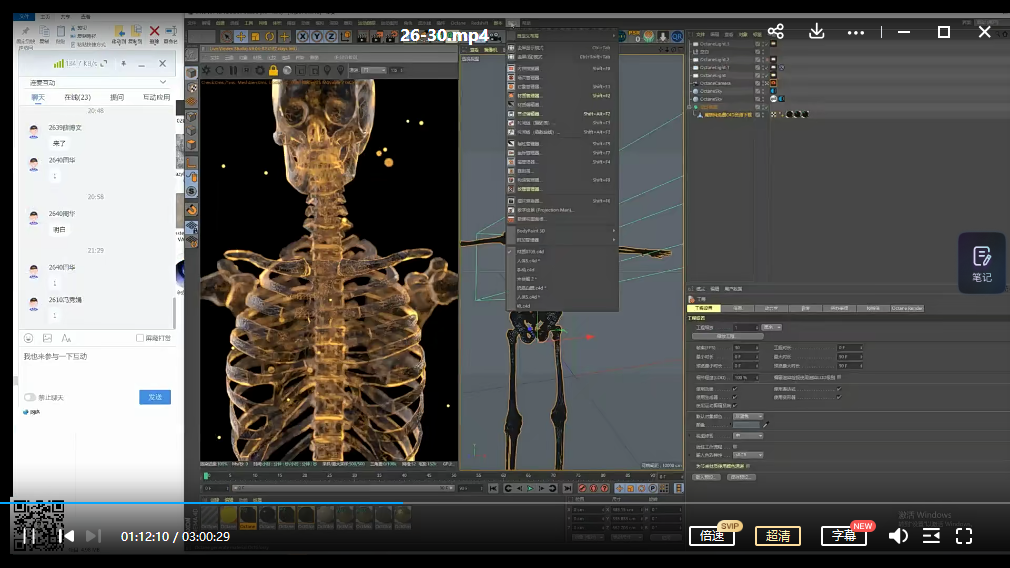Open the Octane menu in C4D
Image resolution: width=1010 pixels, height=568 pixels.
[x=458, y=23]
